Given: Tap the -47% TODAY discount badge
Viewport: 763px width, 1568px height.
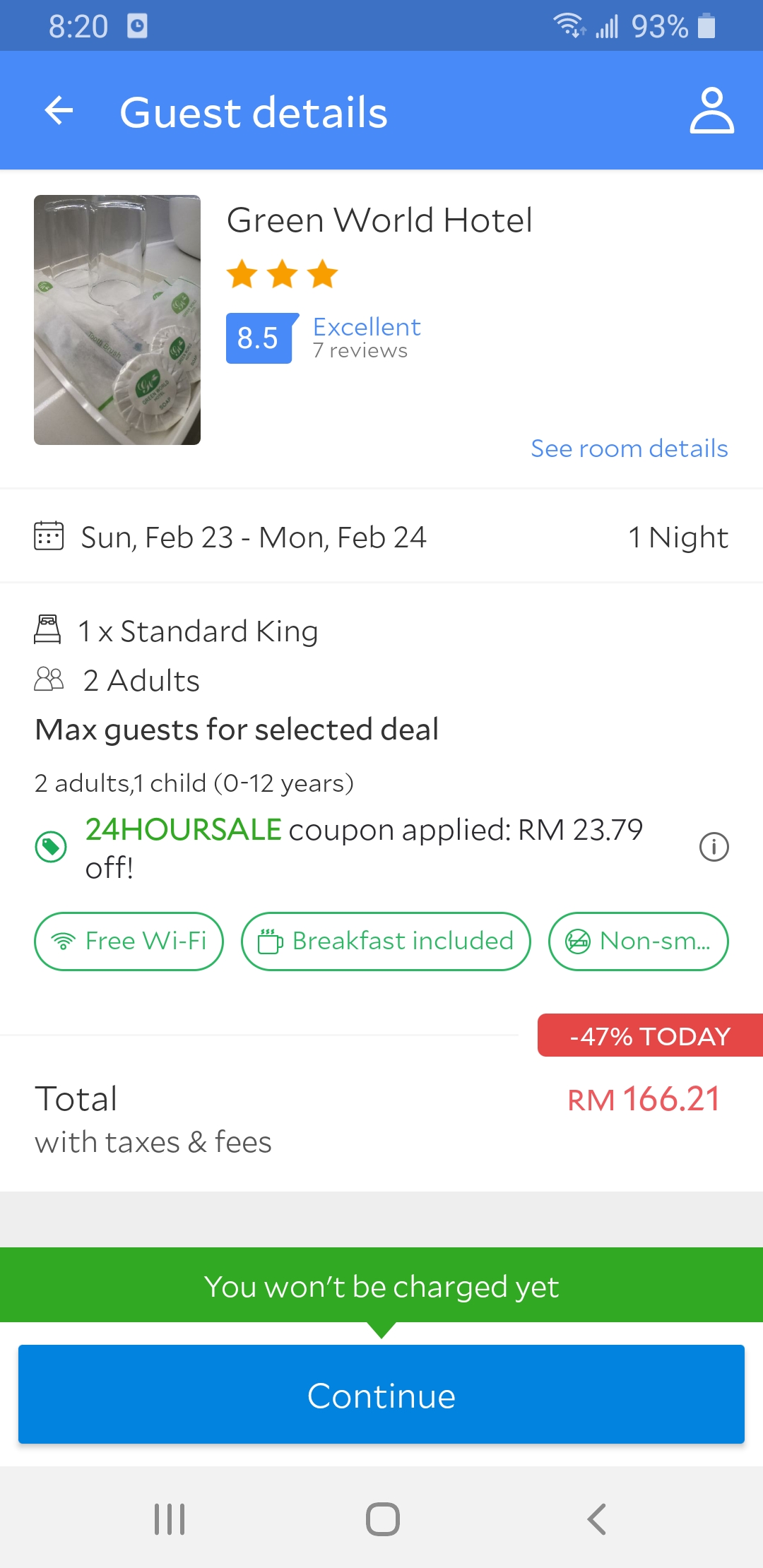Looking at the screenshot, I should point(650,1035).
